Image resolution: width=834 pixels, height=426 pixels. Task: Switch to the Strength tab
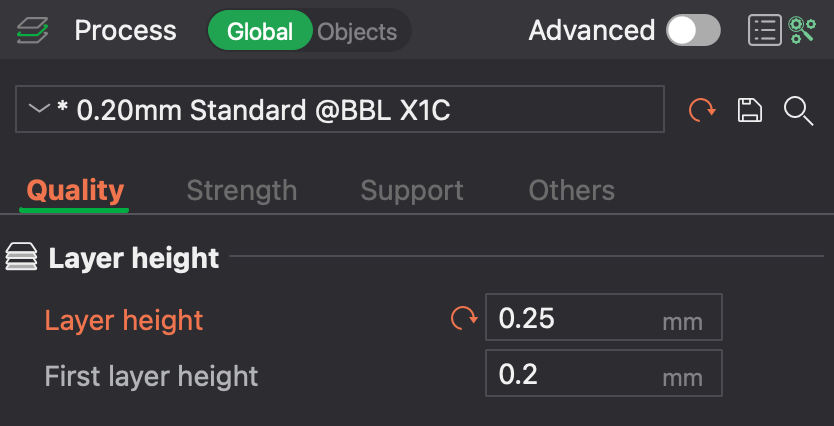[x=242, y=190]
